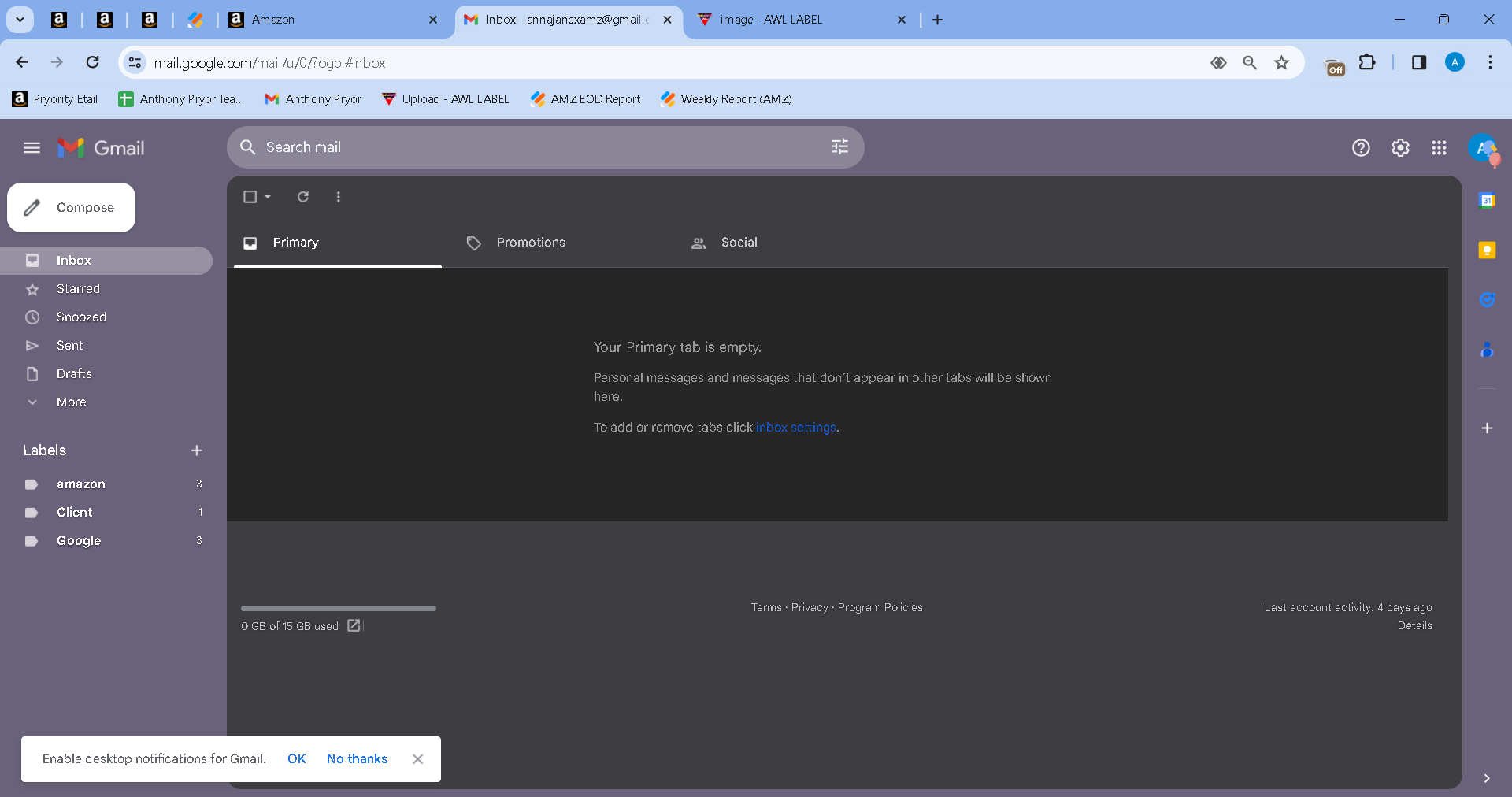1512x797 pixels.
Task: Open Google Calendar side panel icon
Action: pos(1487,201)
